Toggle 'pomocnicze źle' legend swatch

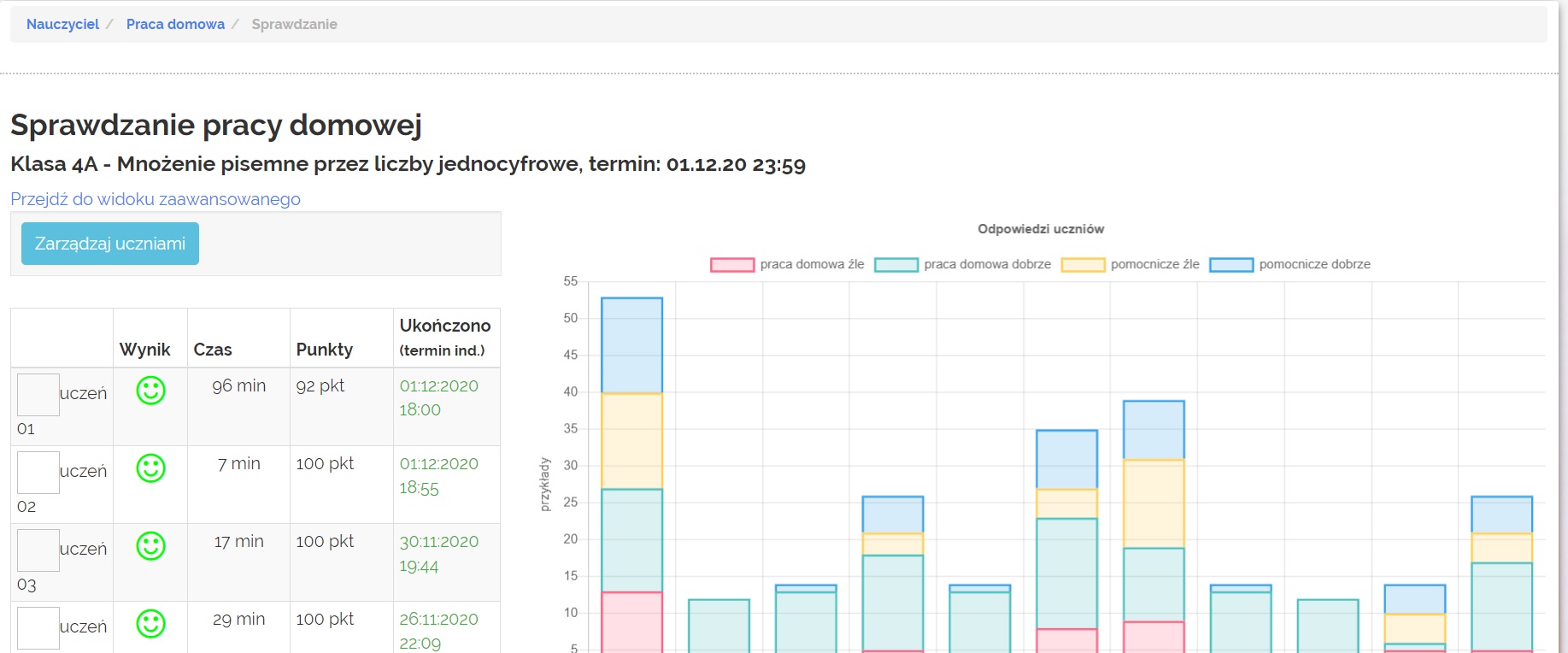1083,265
